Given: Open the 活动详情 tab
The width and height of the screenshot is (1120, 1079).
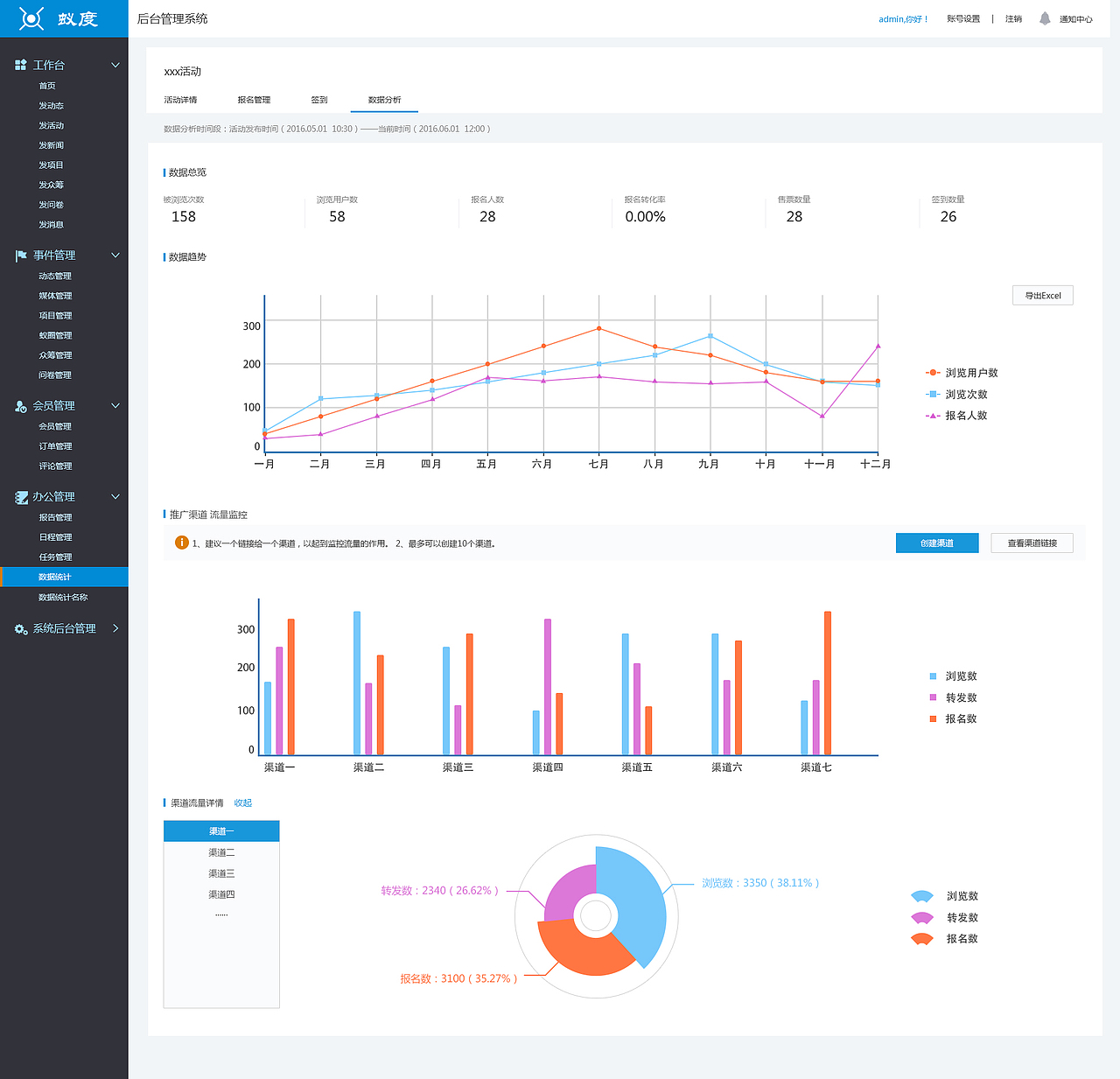Looking at the screenshot, I should tap(180, 100).
